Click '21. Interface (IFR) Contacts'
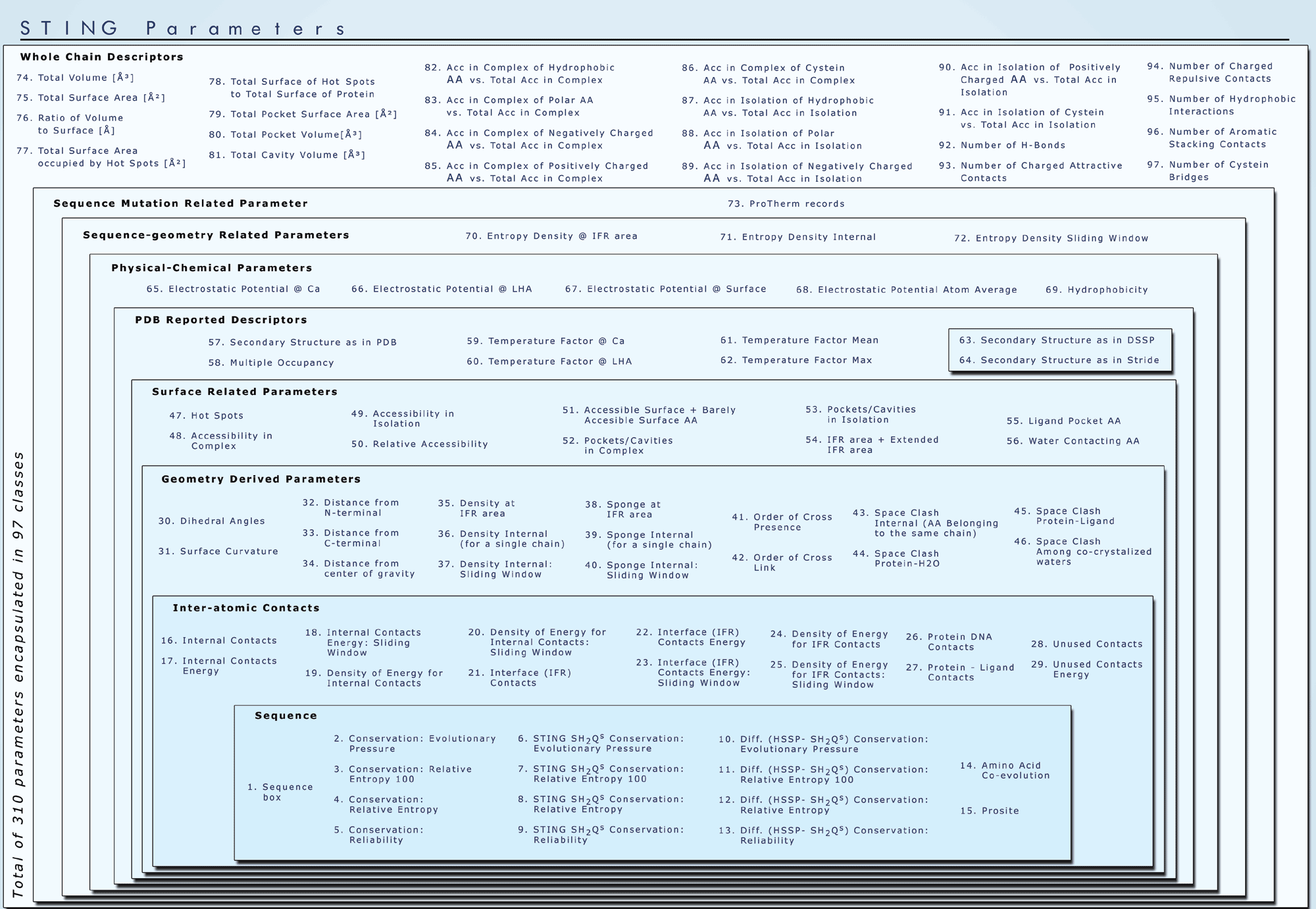Image resolution: width=1316 pixels, height=909 pixels. click(520, 677)
